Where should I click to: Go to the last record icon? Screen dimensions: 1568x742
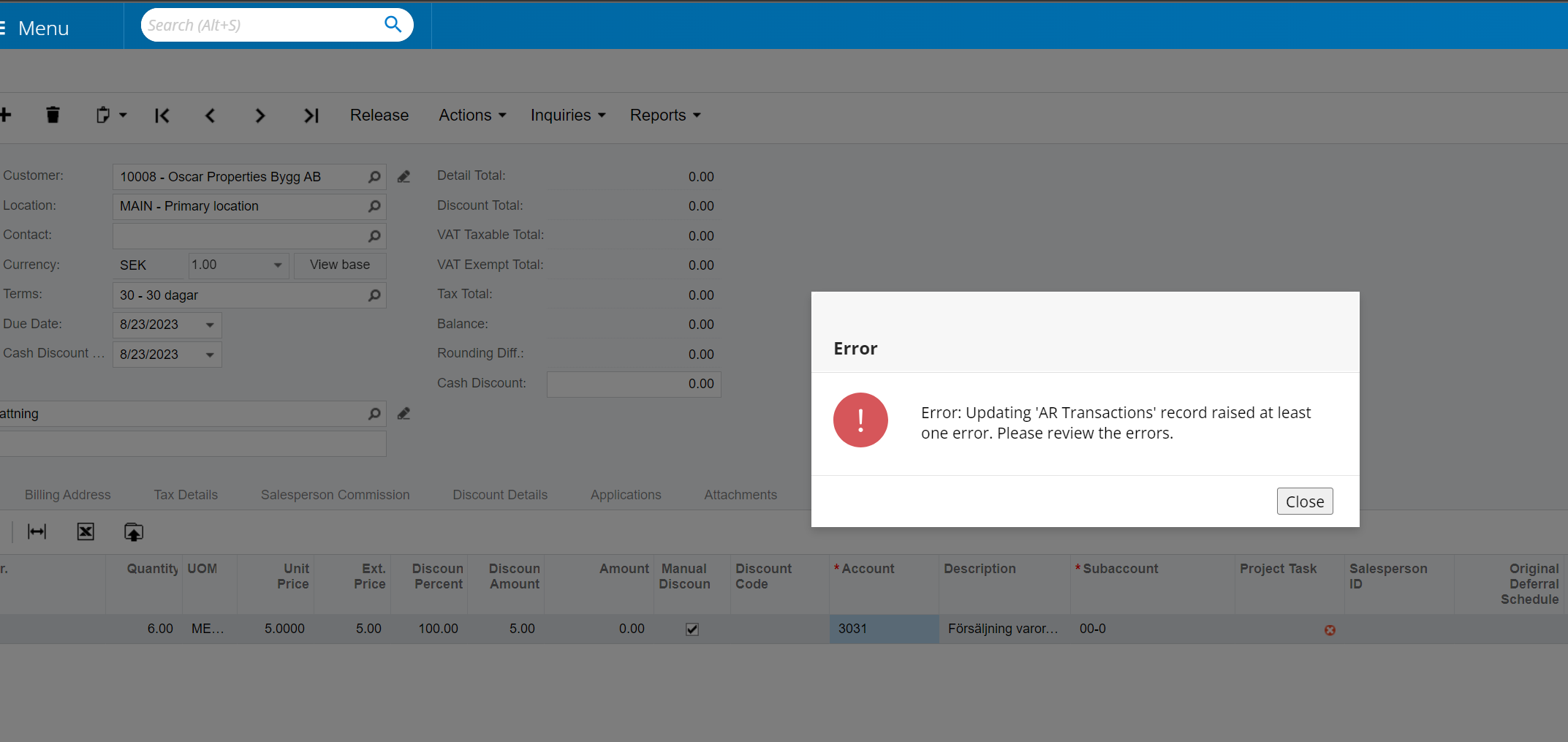point(311,116)
